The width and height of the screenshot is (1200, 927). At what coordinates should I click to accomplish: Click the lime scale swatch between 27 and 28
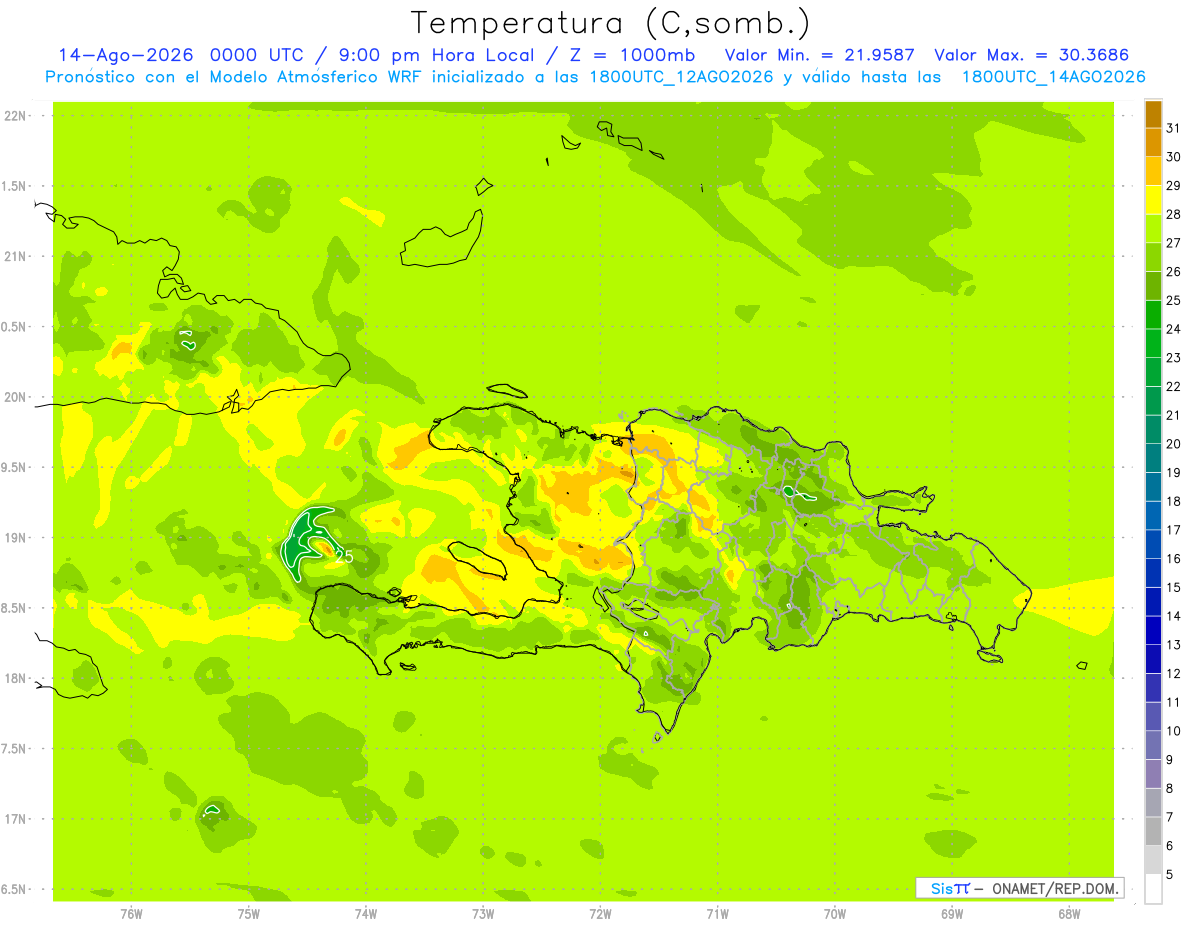[1153, 229]
